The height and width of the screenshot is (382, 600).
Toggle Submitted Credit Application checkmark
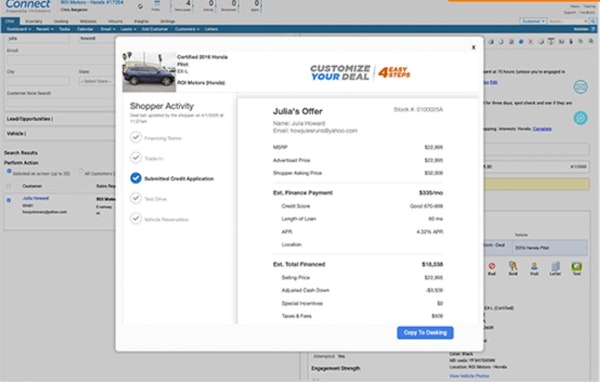pos(136,178)
